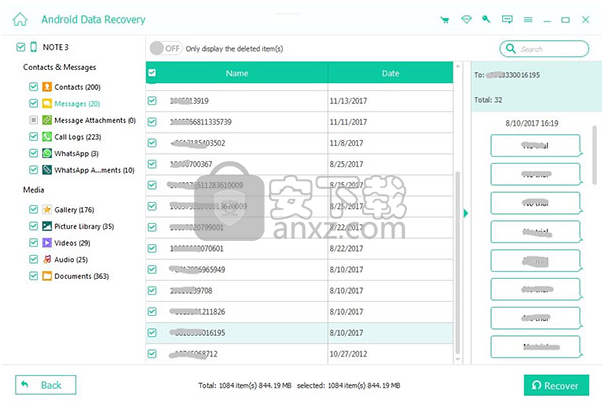Select the message row ending 070601
Image resolution: width=604 pixels, height=406 pixels.
(299, 248)
